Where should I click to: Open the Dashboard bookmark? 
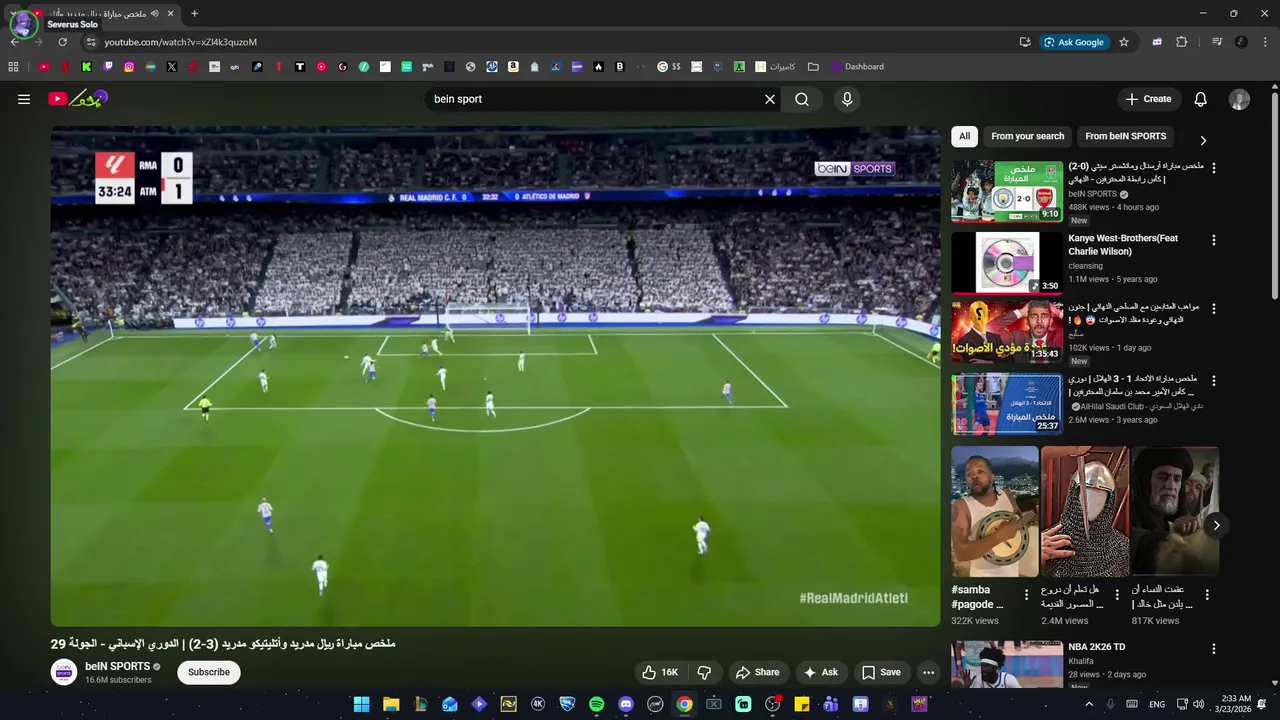coord(857,67)
